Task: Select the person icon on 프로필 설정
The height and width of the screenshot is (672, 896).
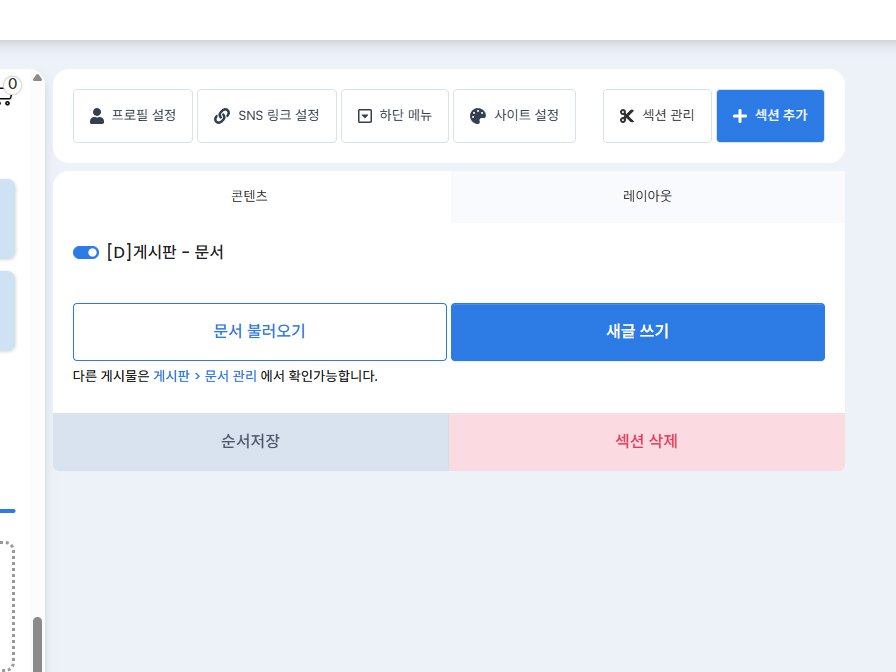Action: 95,115
